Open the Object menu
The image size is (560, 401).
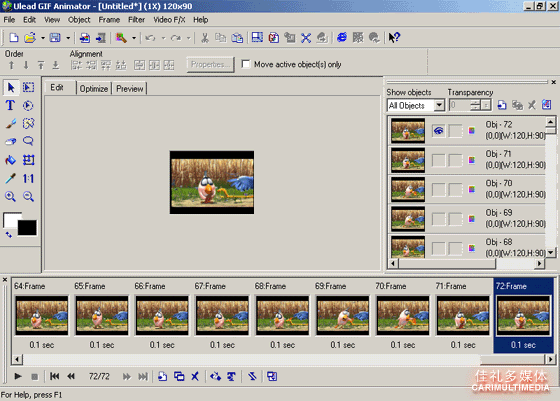coord(79,20)
